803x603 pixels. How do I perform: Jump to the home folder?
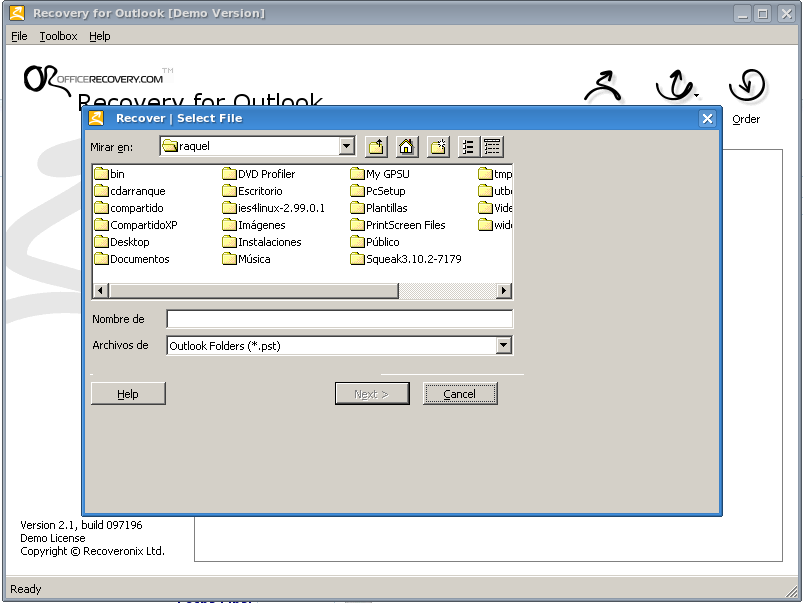(407, 147)
